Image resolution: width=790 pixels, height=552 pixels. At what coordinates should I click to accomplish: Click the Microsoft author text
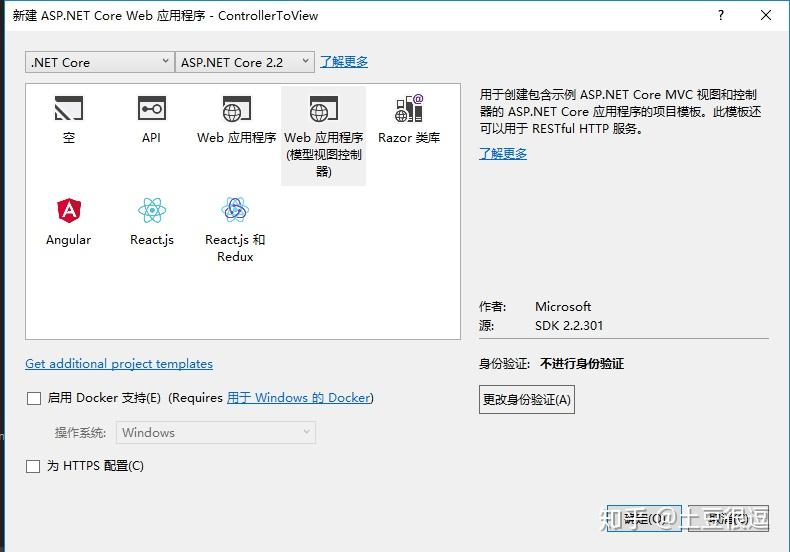(x=563, y=307)
